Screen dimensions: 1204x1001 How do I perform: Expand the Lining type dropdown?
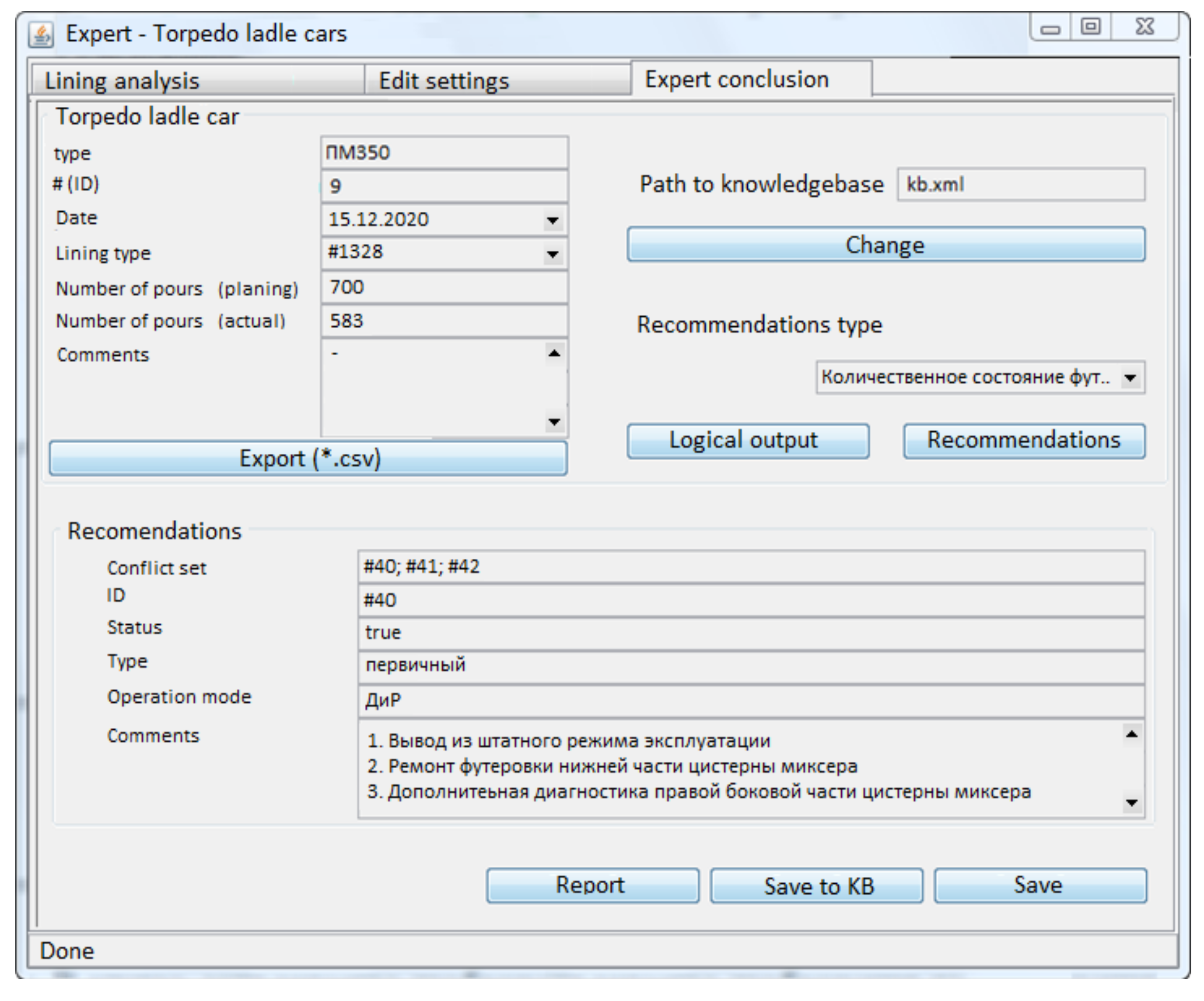pyautogui.click(x=553, y=254)
